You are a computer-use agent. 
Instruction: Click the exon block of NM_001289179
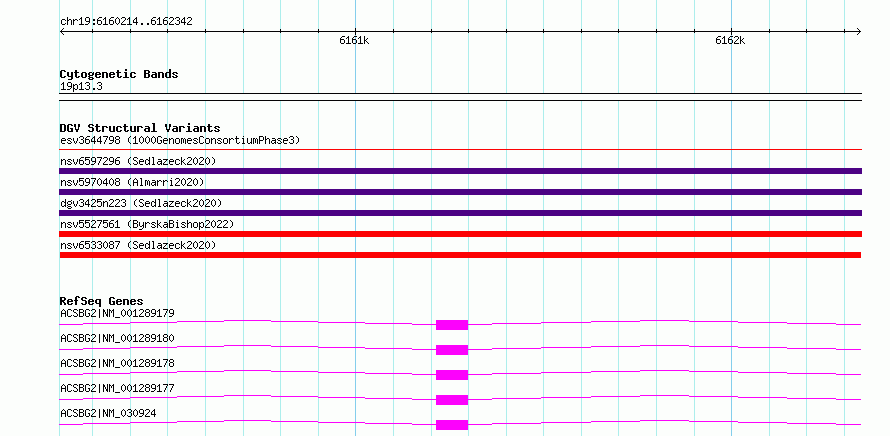coord(452,325)
